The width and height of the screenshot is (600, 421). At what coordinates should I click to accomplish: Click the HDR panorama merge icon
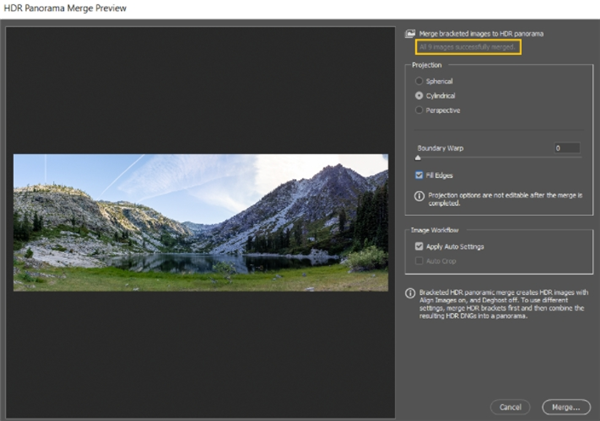click(411, 34)
